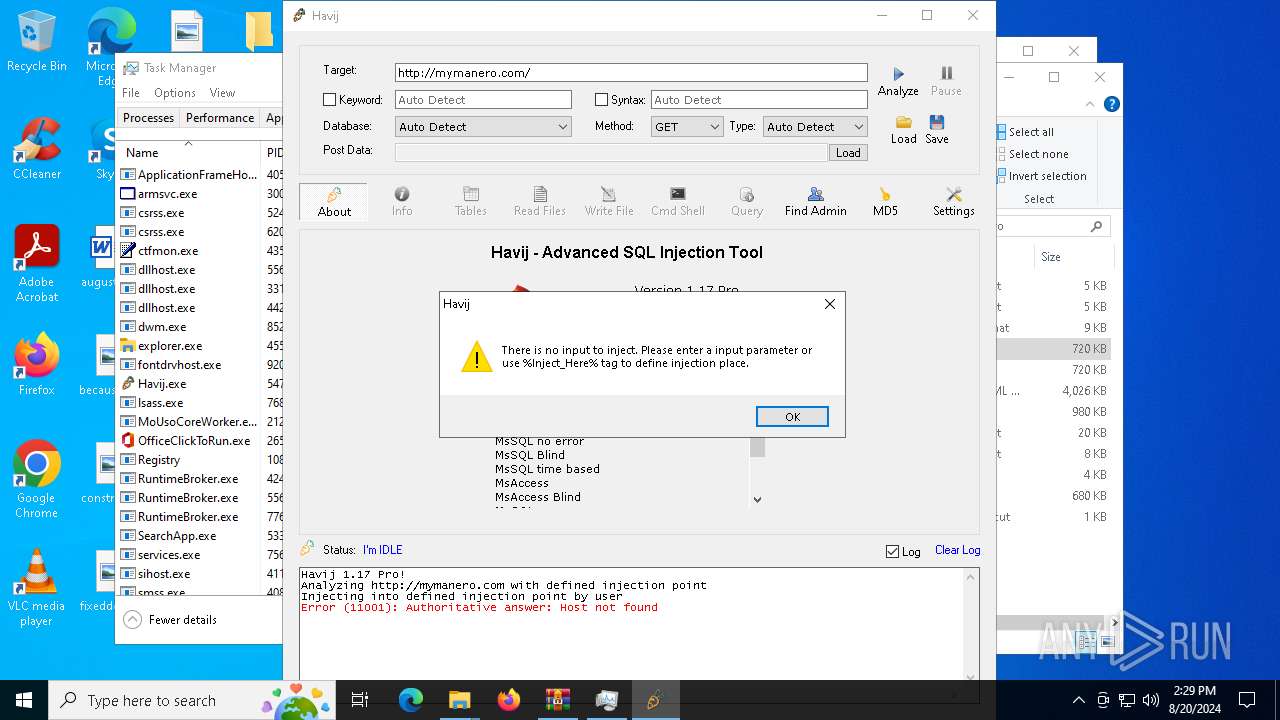This screenshot has height=720, width=1280.
Task: Switch to Performance tab in Task Manager
Action: tap(220, 118)
